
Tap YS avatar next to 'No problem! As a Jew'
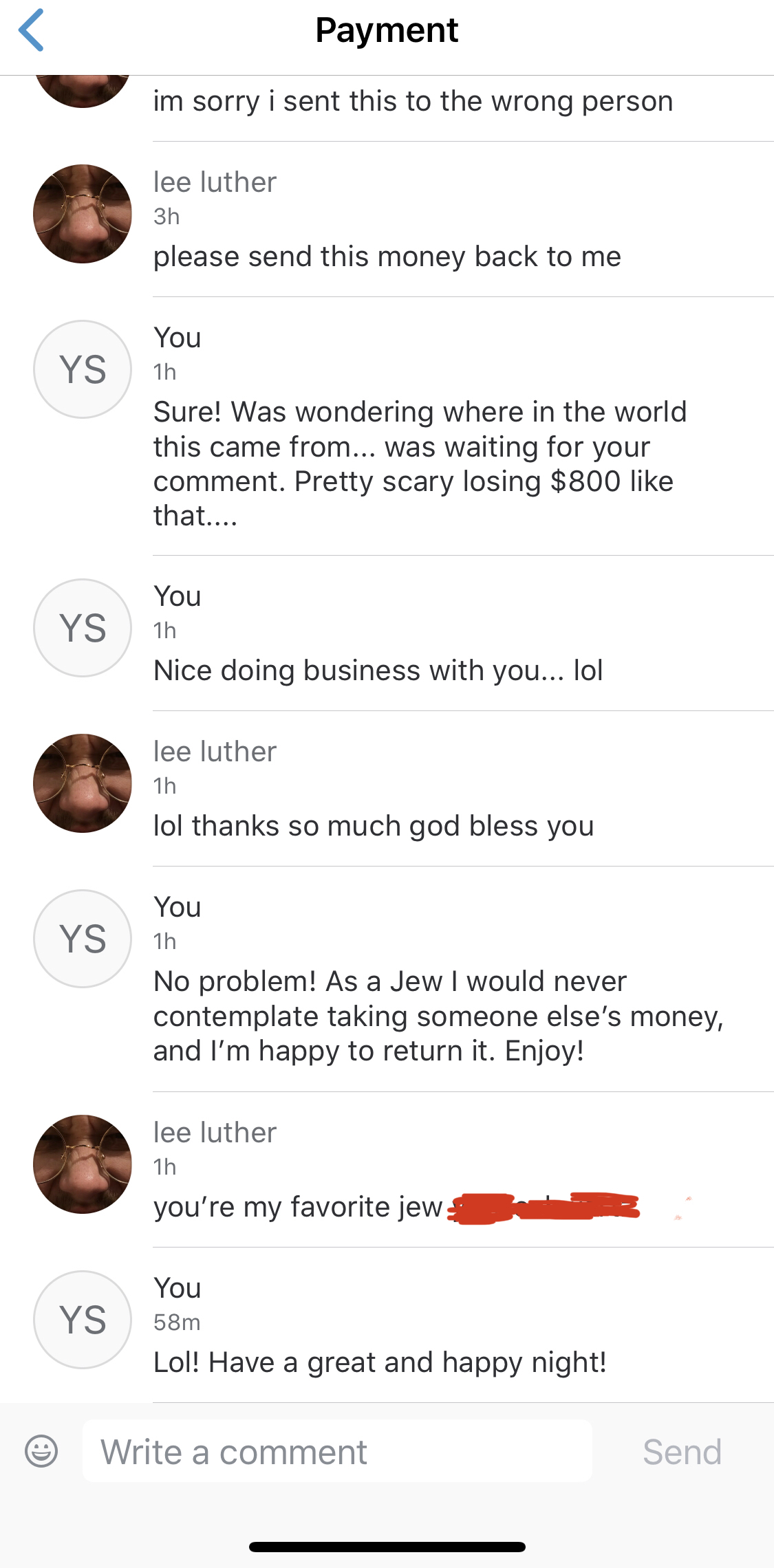pyautogui.click(x=83, y=939)
